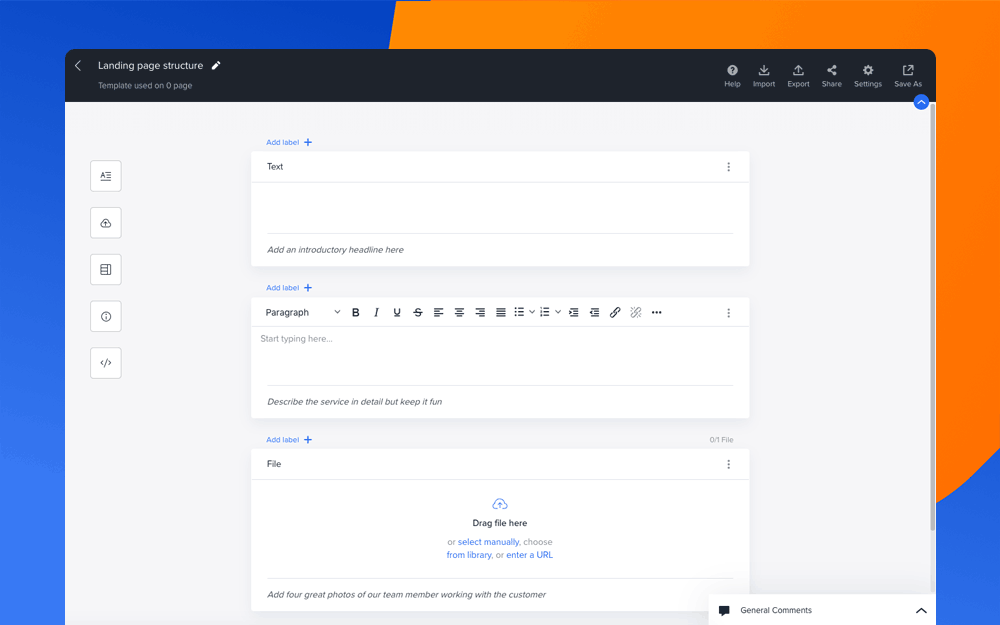Image resolution: width=1000 pixels, height=625 pixels.
Task: Go back using the left chevron arrow
Action: [78, 66]
